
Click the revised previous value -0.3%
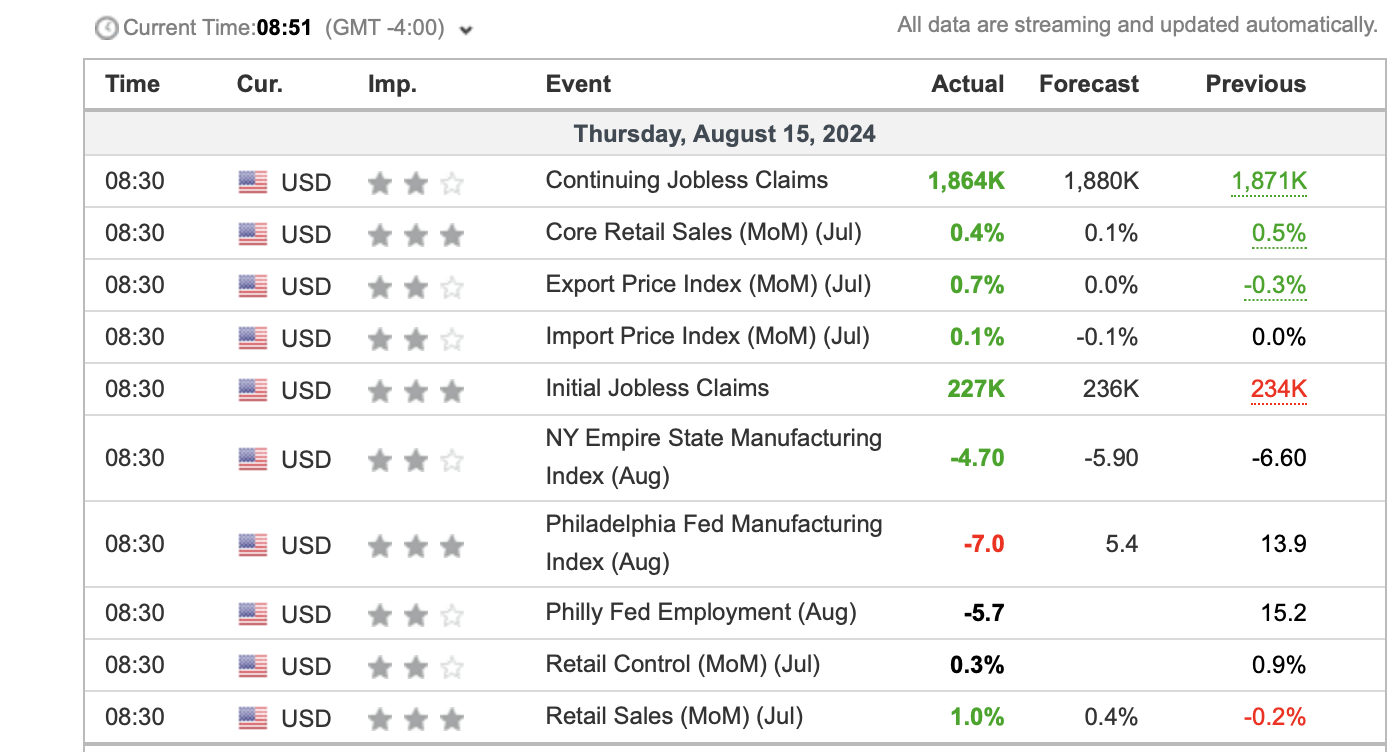click(x=1275, y=286)
